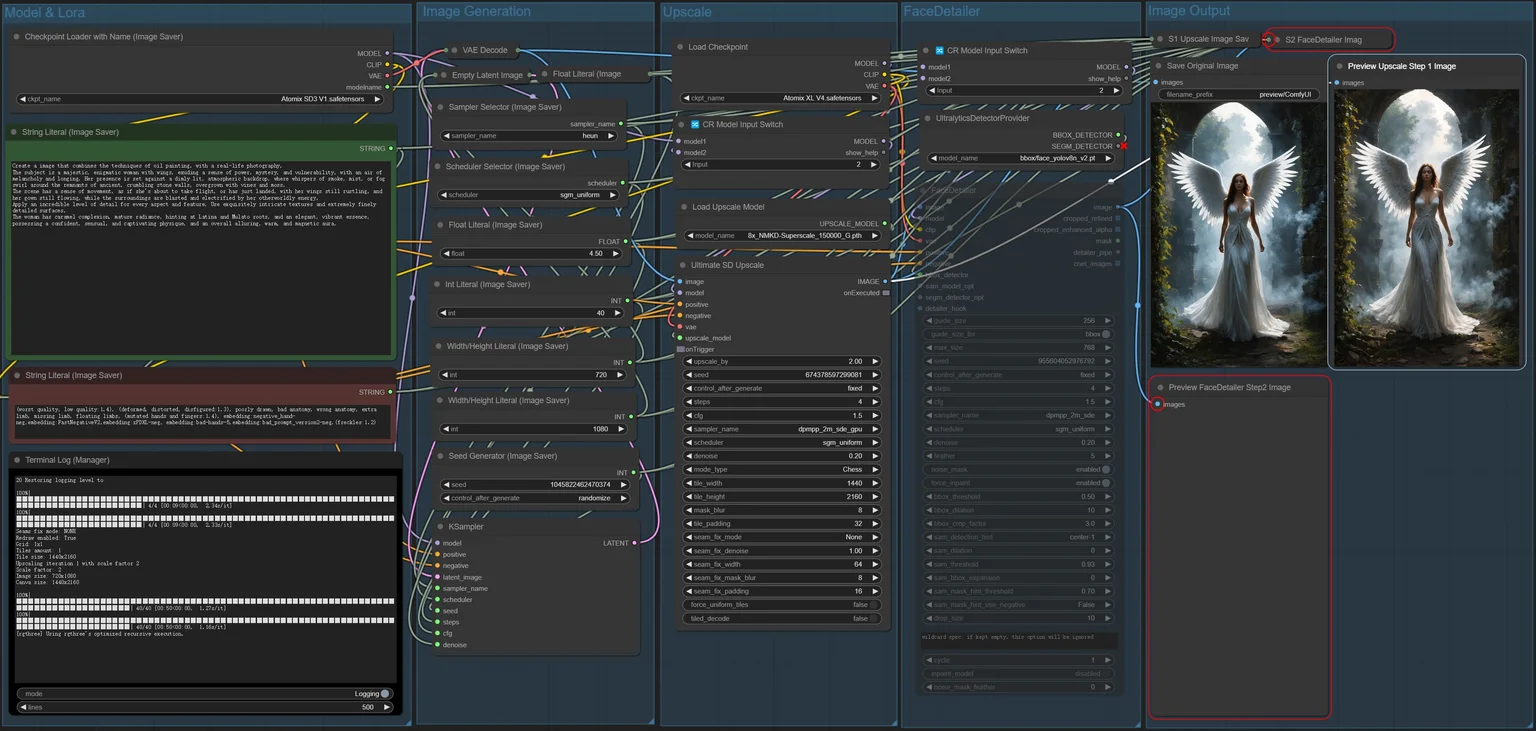Select the FaceDetailer group title
The height and width of the screenshot is (731, 1536).
(x=941, y=12)
